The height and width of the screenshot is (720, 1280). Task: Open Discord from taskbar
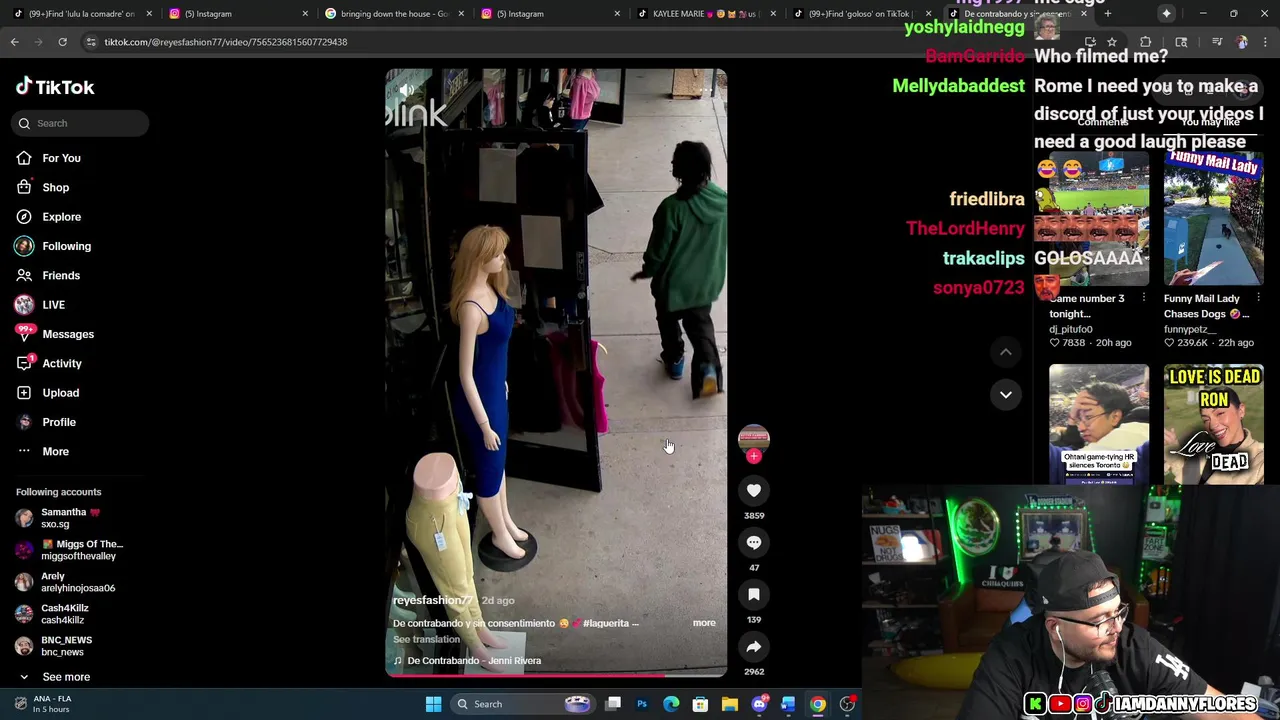tap(759, 704)
